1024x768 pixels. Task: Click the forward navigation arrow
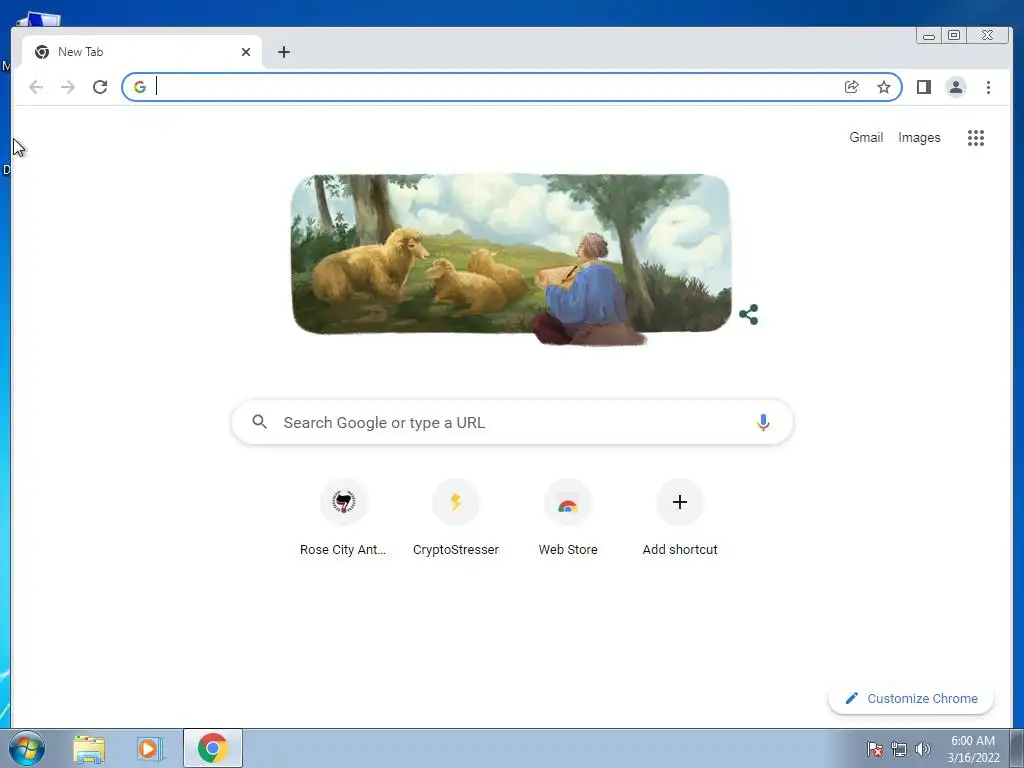pyautogui.click(x=68, y=87)
